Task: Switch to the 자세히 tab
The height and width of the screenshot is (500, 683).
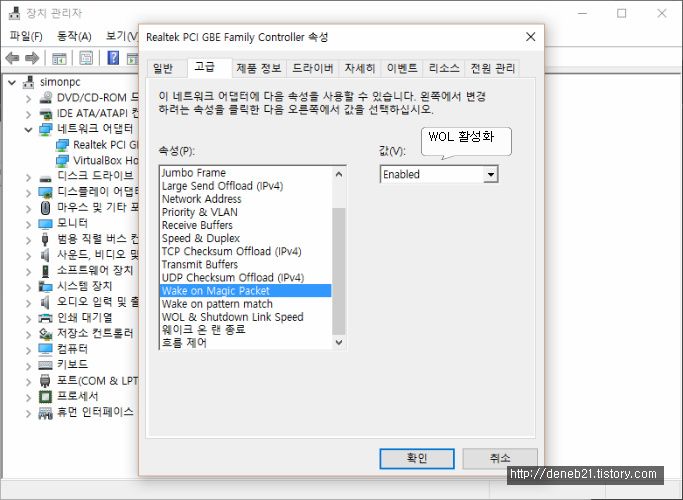Action: coord(359,68)
